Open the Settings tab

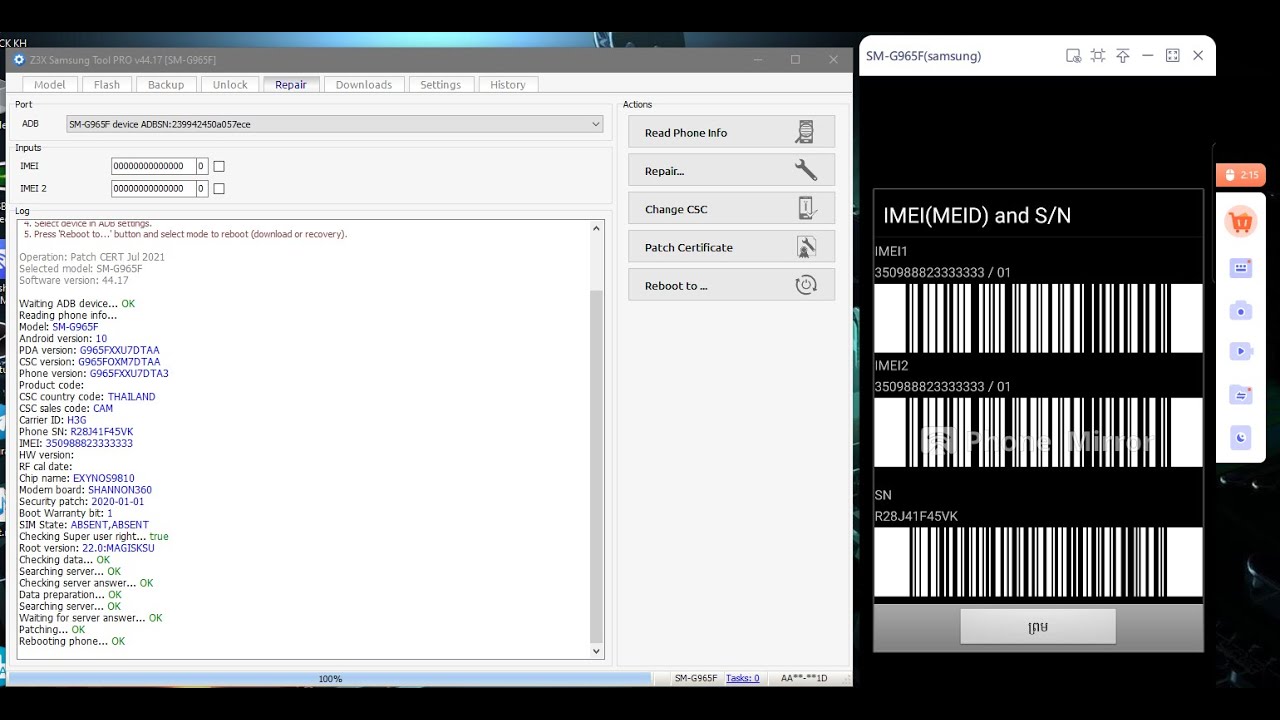tap(441, 85)
